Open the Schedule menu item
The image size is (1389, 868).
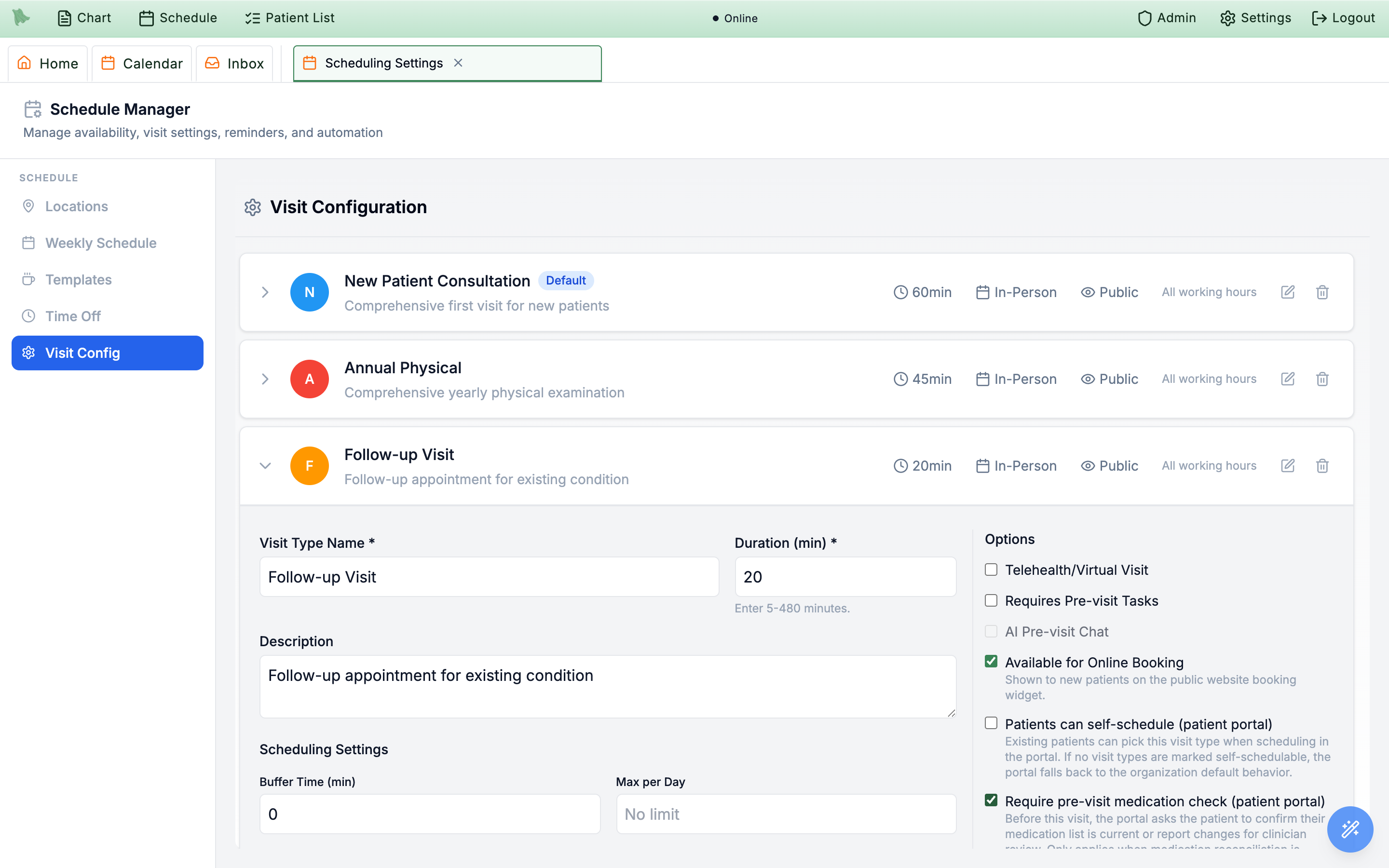coord(178,18)
